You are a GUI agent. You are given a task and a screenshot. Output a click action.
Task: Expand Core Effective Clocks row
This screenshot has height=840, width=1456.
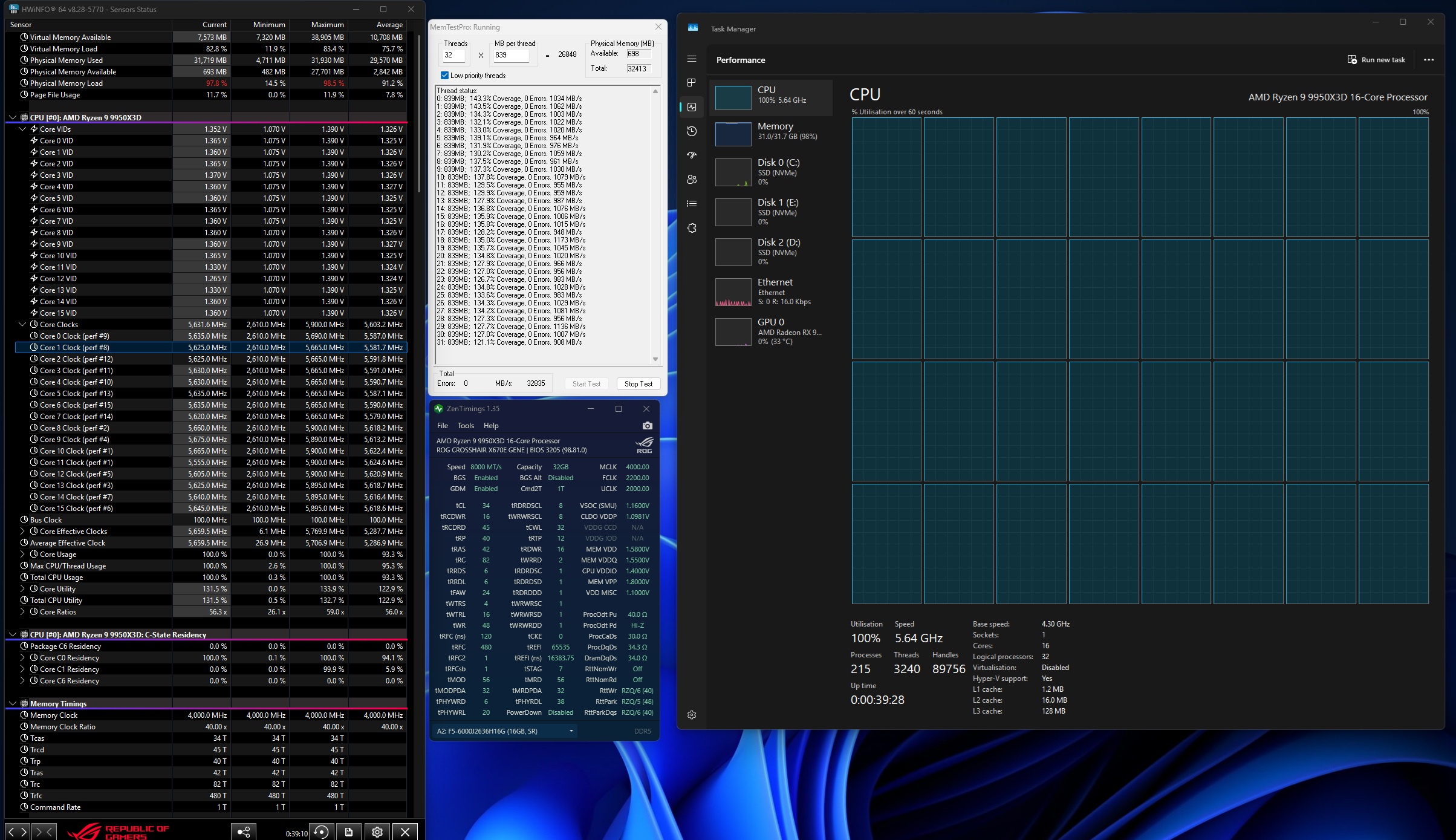coord(23,532)
